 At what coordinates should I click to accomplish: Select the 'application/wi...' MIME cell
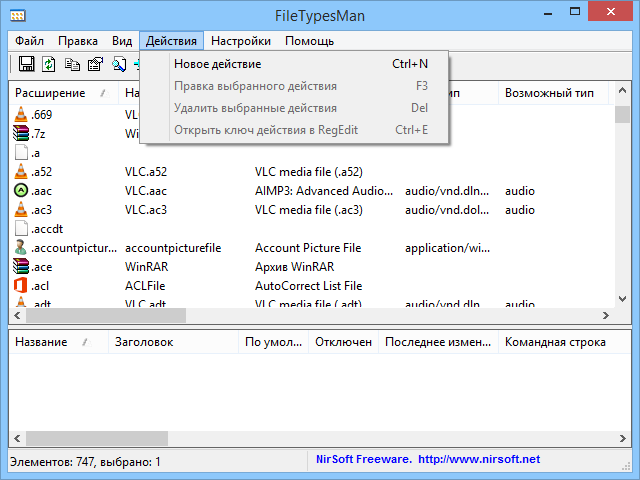(448, 248)
